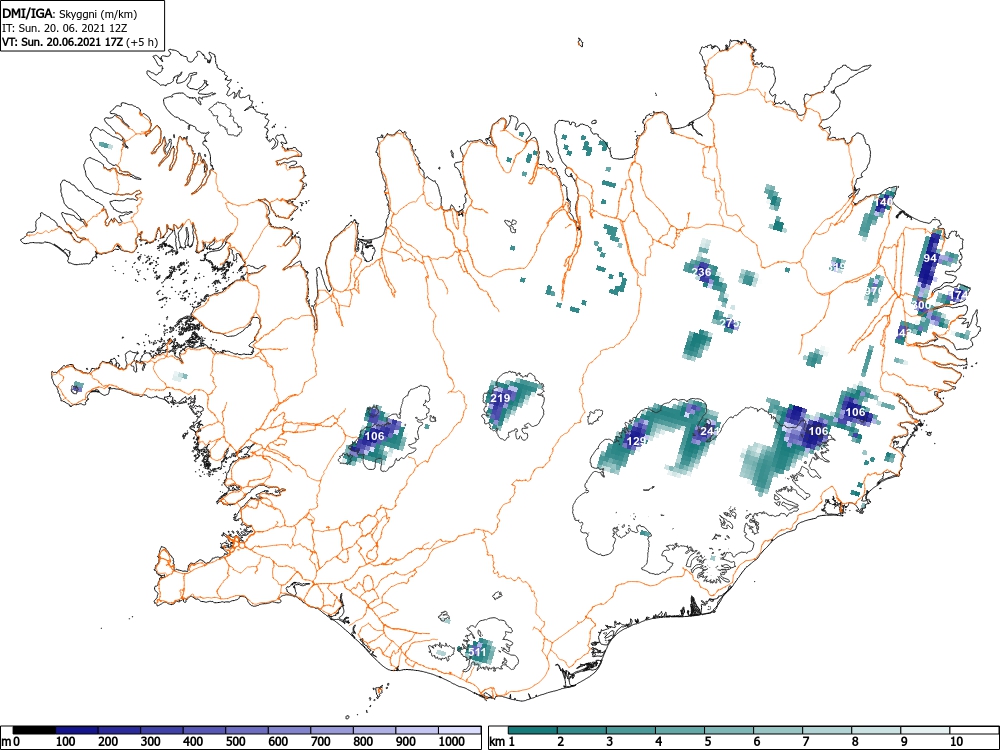The height and width of the screenshot is (750, 1000).
Task: Click the 'VT: Sun. 20.06.2021 17Z (+5 h)' line
Action: pos(80,43)
